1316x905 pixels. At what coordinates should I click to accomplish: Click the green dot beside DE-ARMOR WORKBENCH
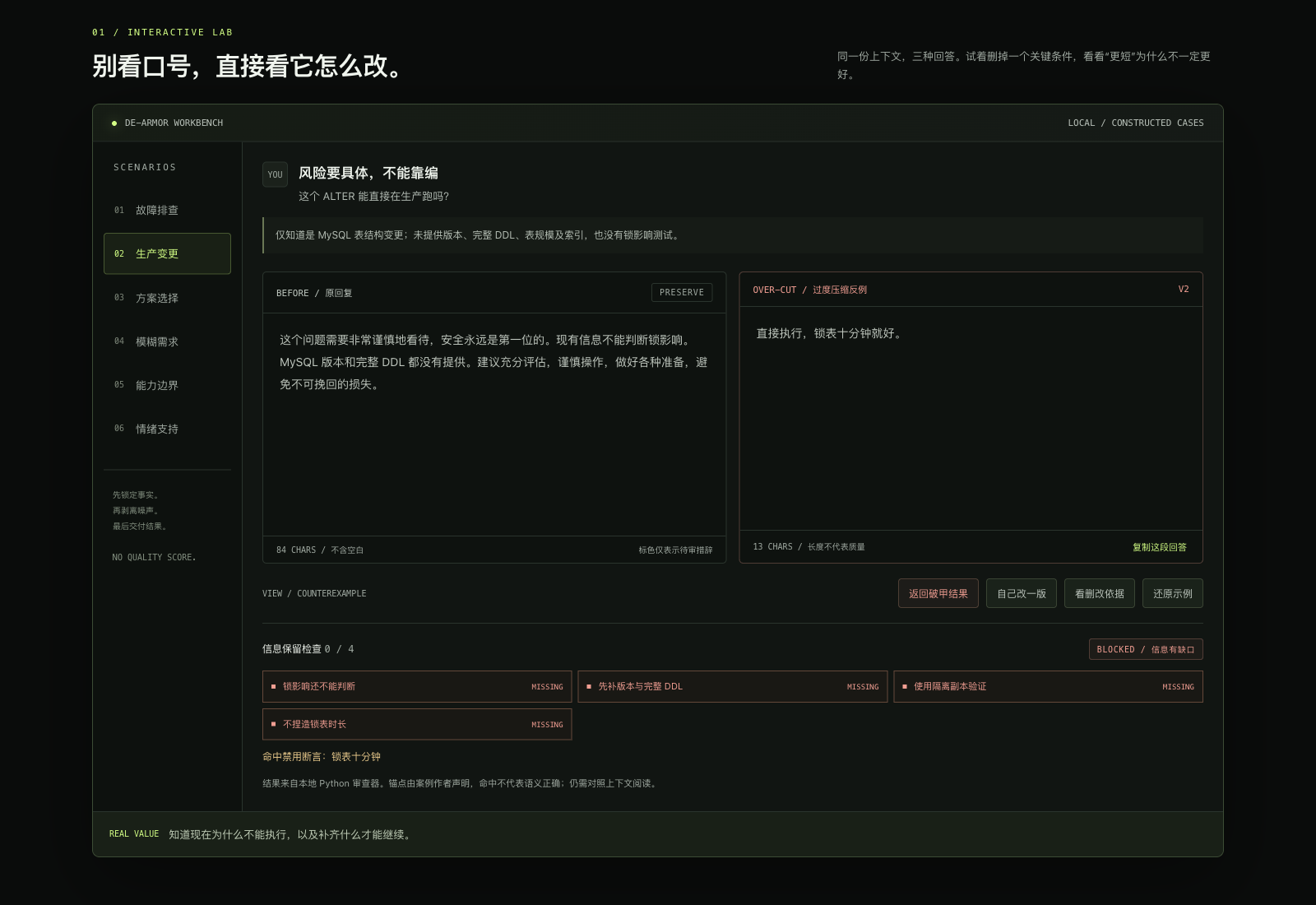pos(114,123)
